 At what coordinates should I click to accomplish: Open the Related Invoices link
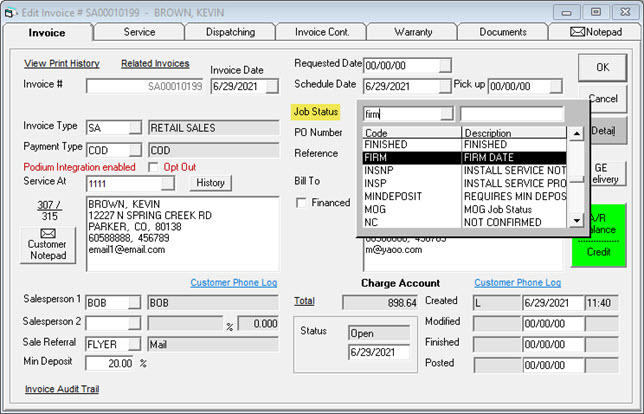pos(155,63)
